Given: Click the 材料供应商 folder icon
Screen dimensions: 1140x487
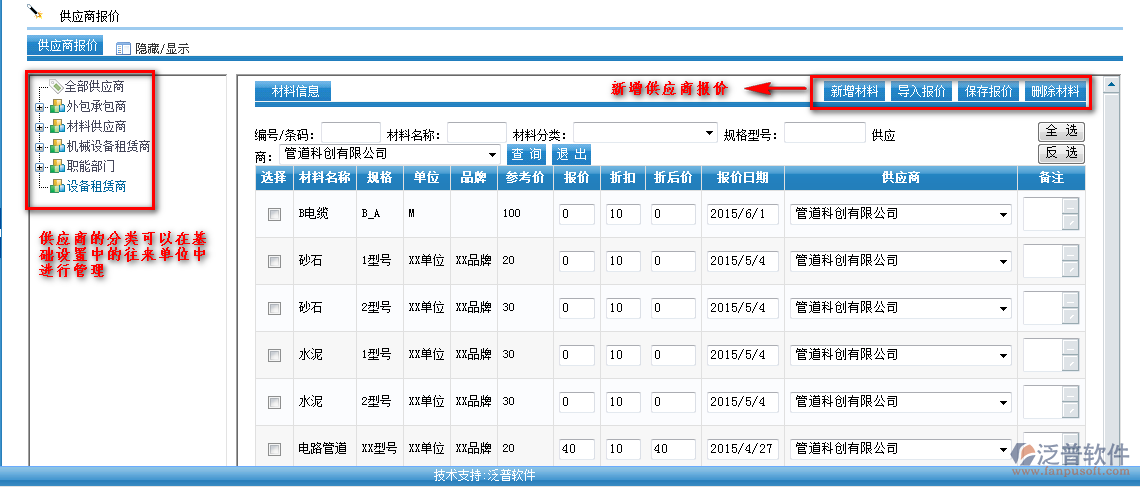Looking at the screenshot, I should (58, 127).
